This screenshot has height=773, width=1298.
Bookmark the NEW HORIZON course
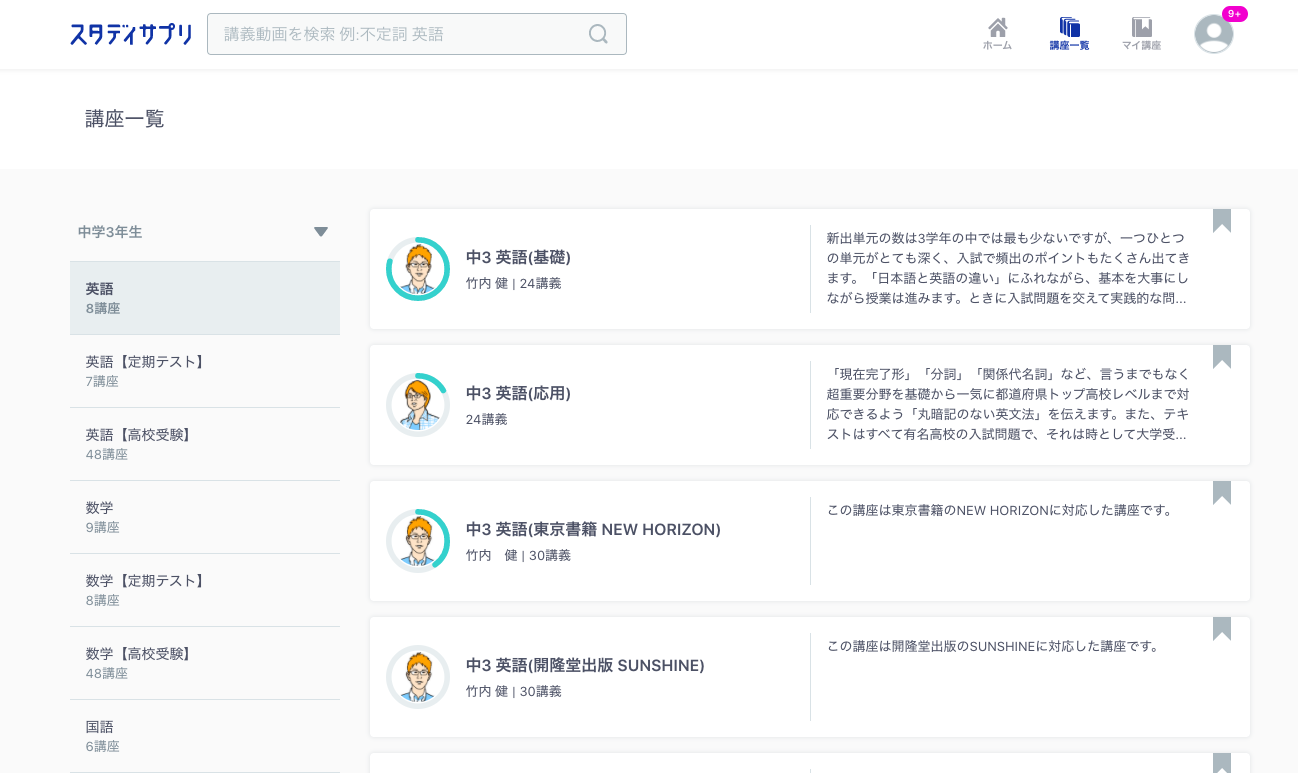[1222, 493]
